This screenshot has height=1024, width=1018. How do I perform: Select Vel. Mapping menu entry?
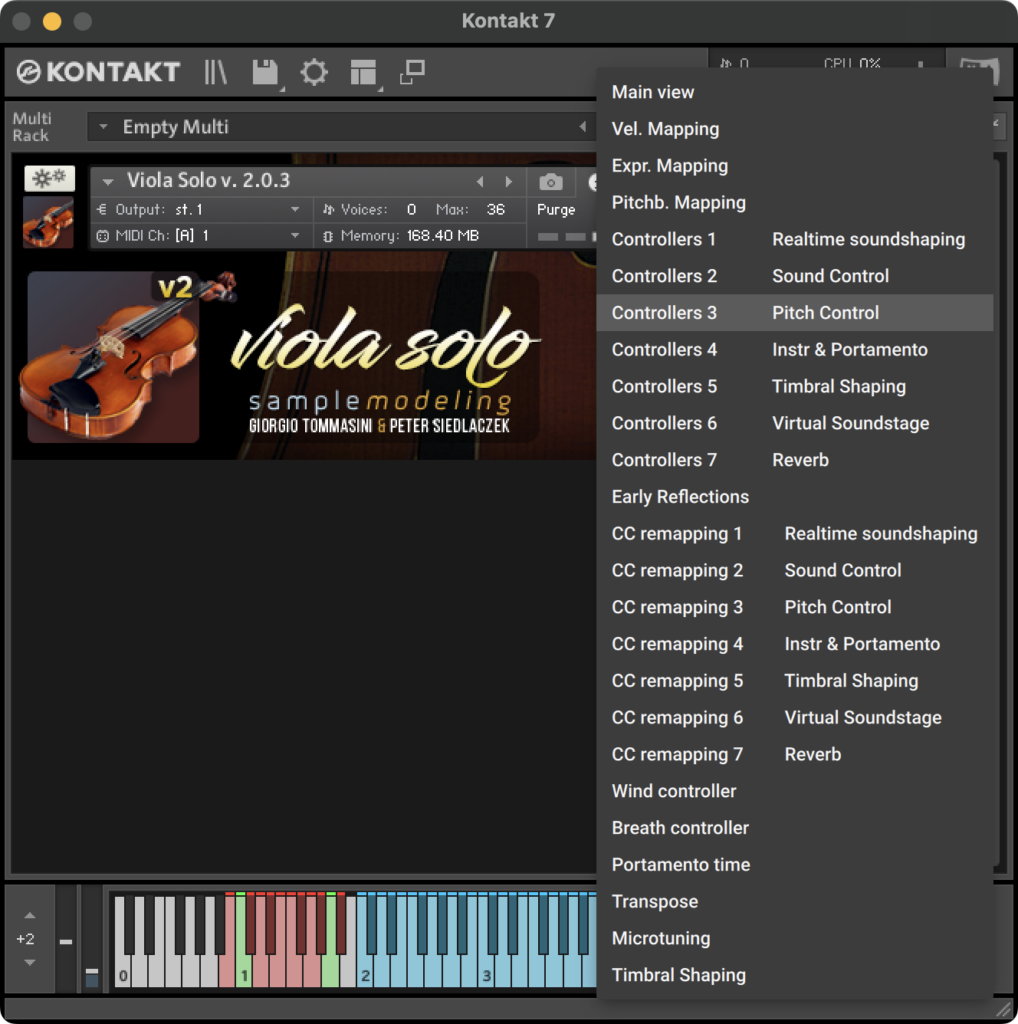coord(795,129)
